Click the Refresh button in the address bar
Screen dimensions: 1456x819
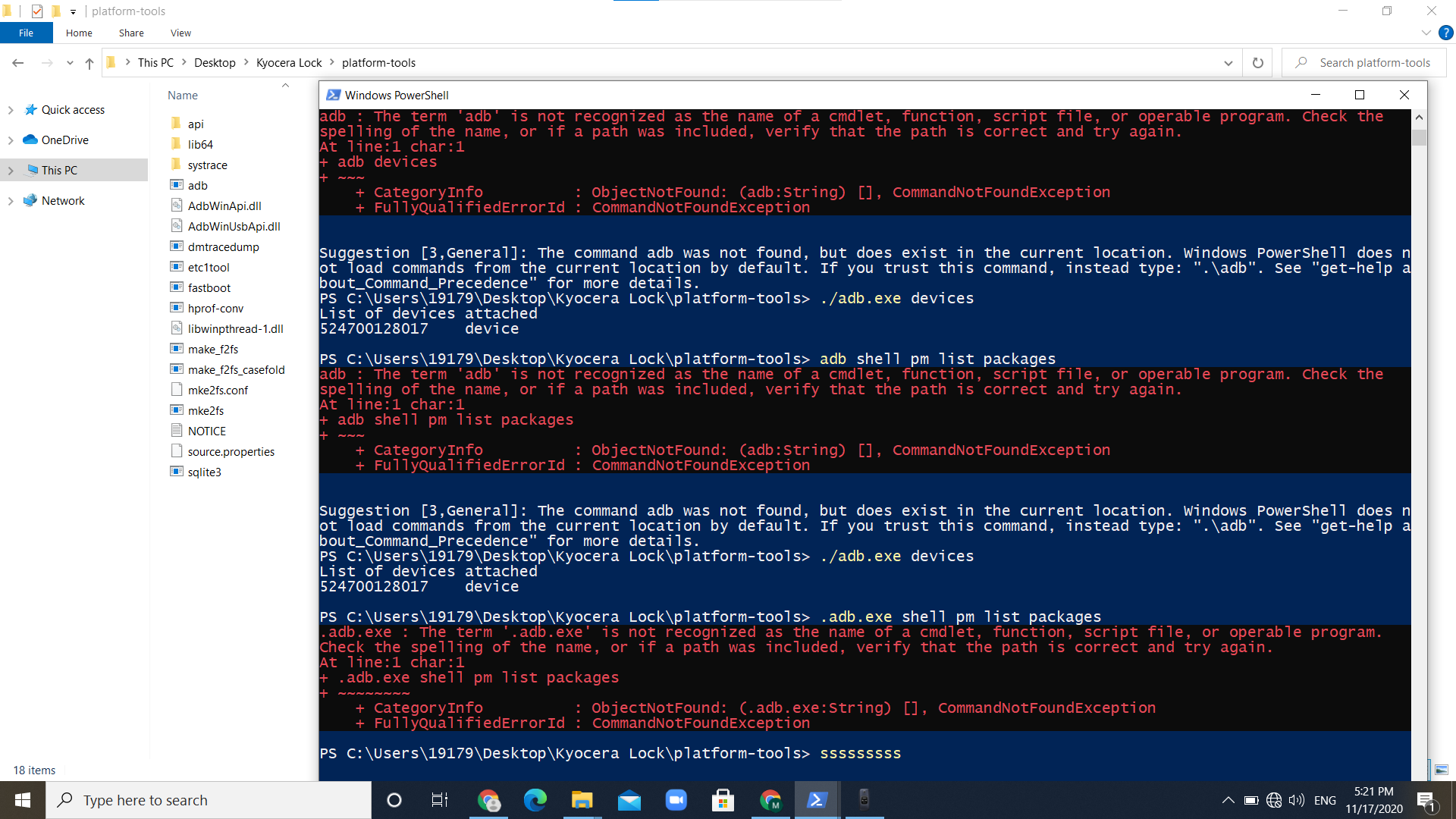click(1258, 63)
